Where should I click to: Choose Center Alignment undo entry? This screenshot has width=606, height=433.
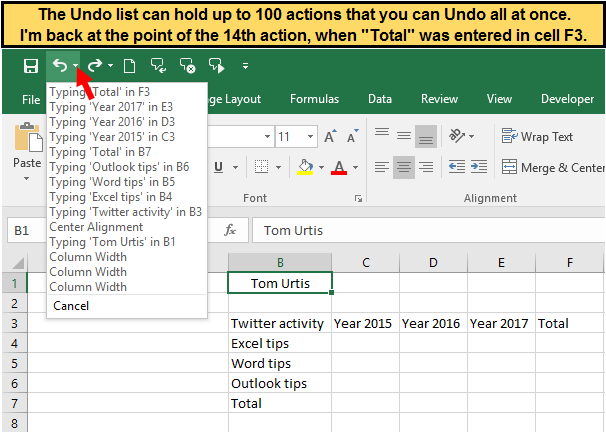pyautogui.click(x=126, y=227)
